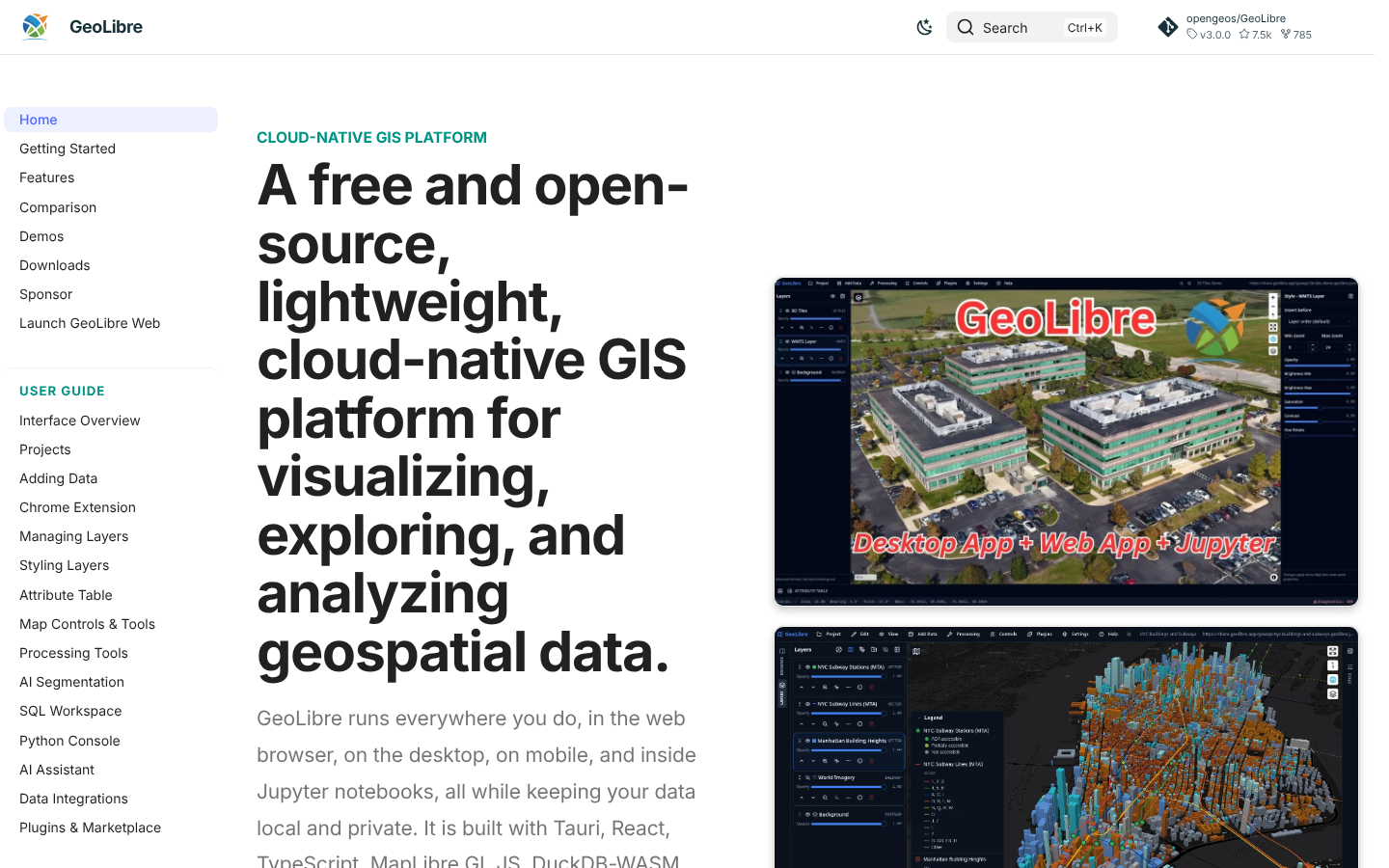This screenshot has height=868, width=1389.
Task: Click the magnifier icon in the search box
Action: pyautogui.click(x=966, y=27)
